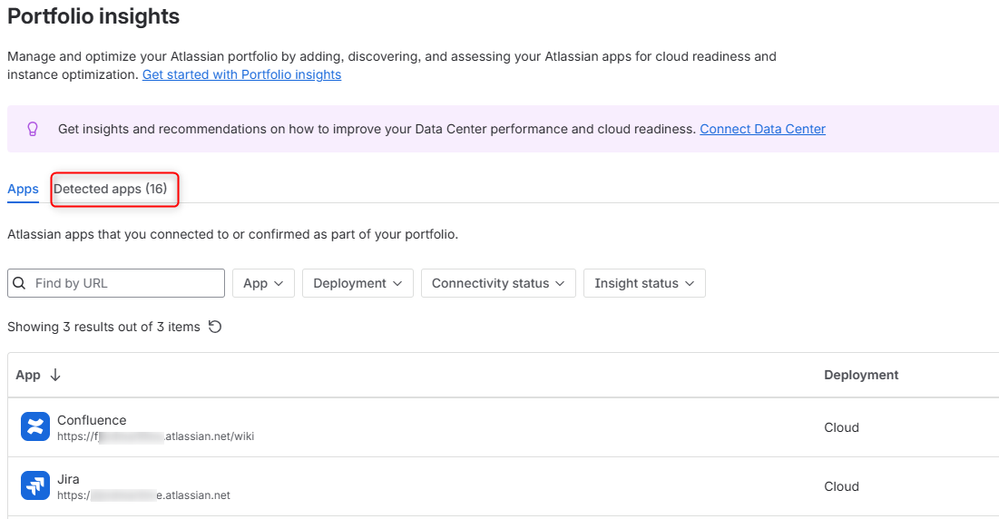Click Cloud in the Jira row
This screenshot has height=519, width=999.
841,487
